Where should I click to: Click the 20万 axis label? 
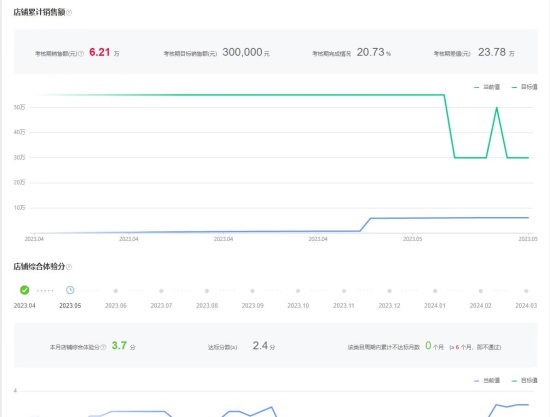(20, 182)
